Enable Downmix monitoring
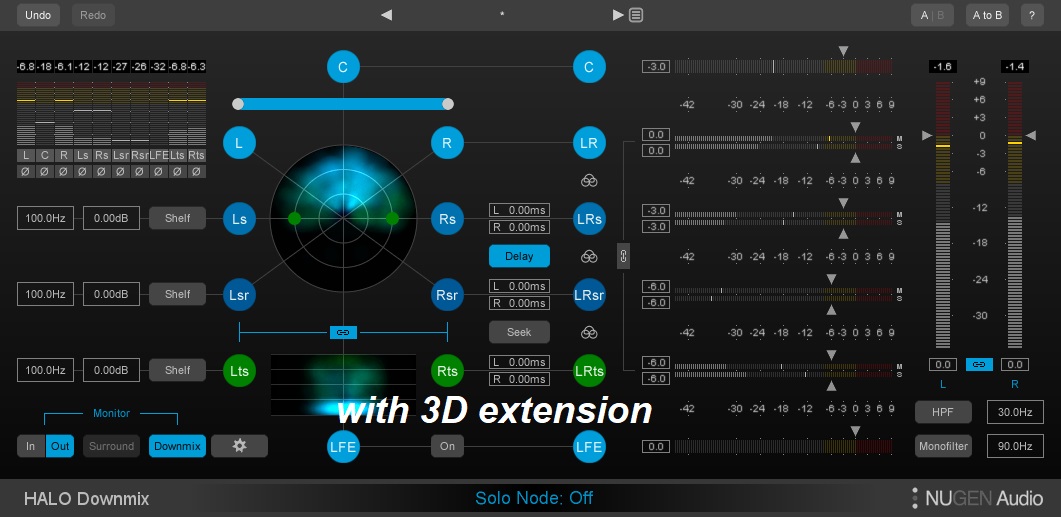The width and height of the screenshot is (1061, 517). click(177, 446)
